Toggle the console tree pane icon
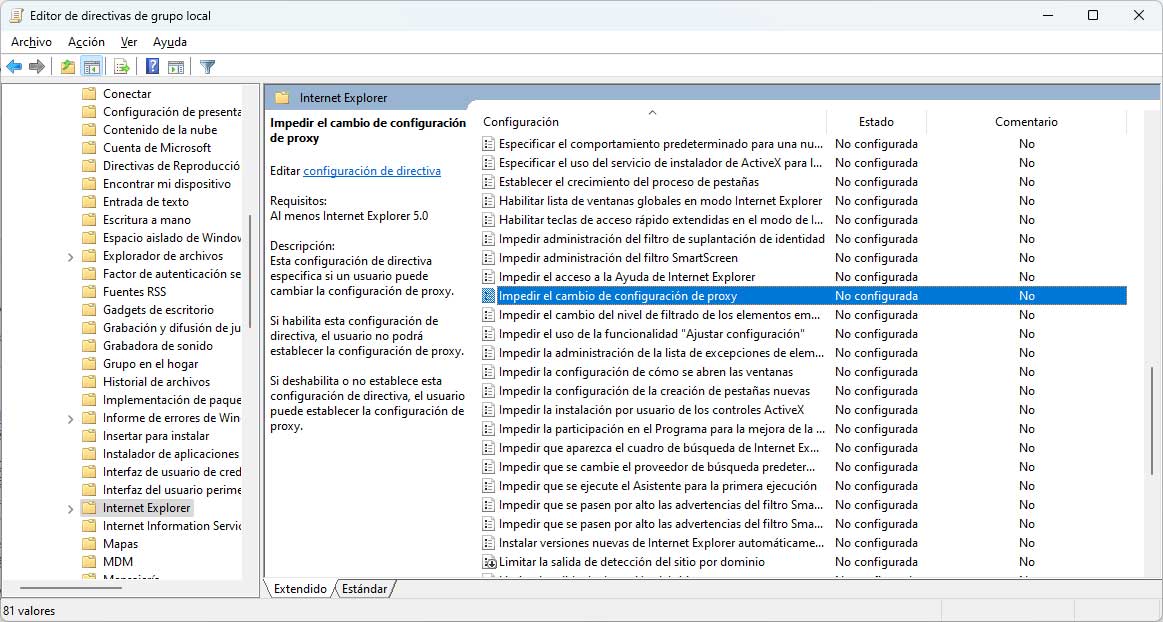Screen dimensions: 1163x622 [91, 67]
